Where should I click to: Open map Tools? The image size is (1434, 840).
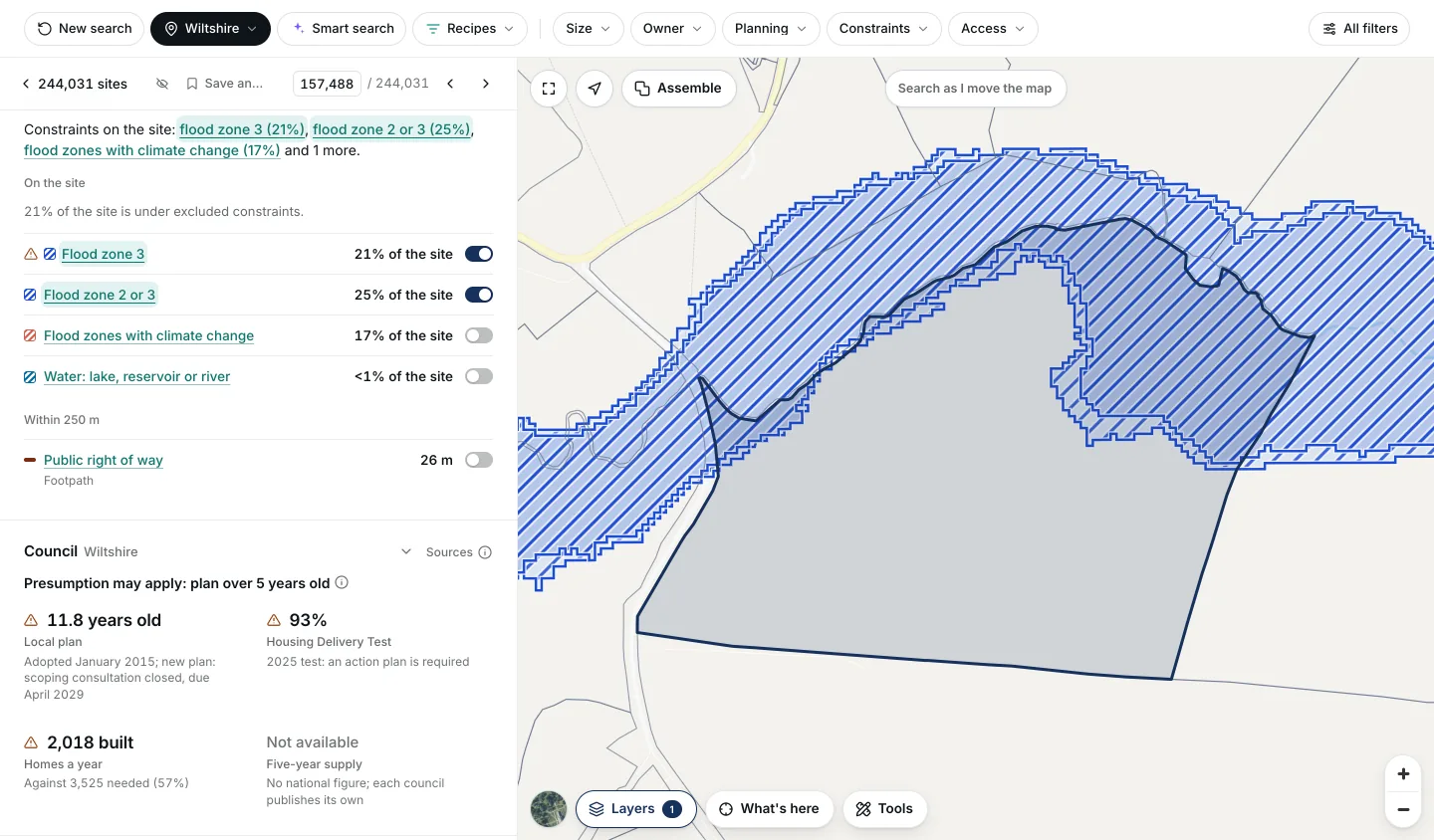click(x=885, y=809)
